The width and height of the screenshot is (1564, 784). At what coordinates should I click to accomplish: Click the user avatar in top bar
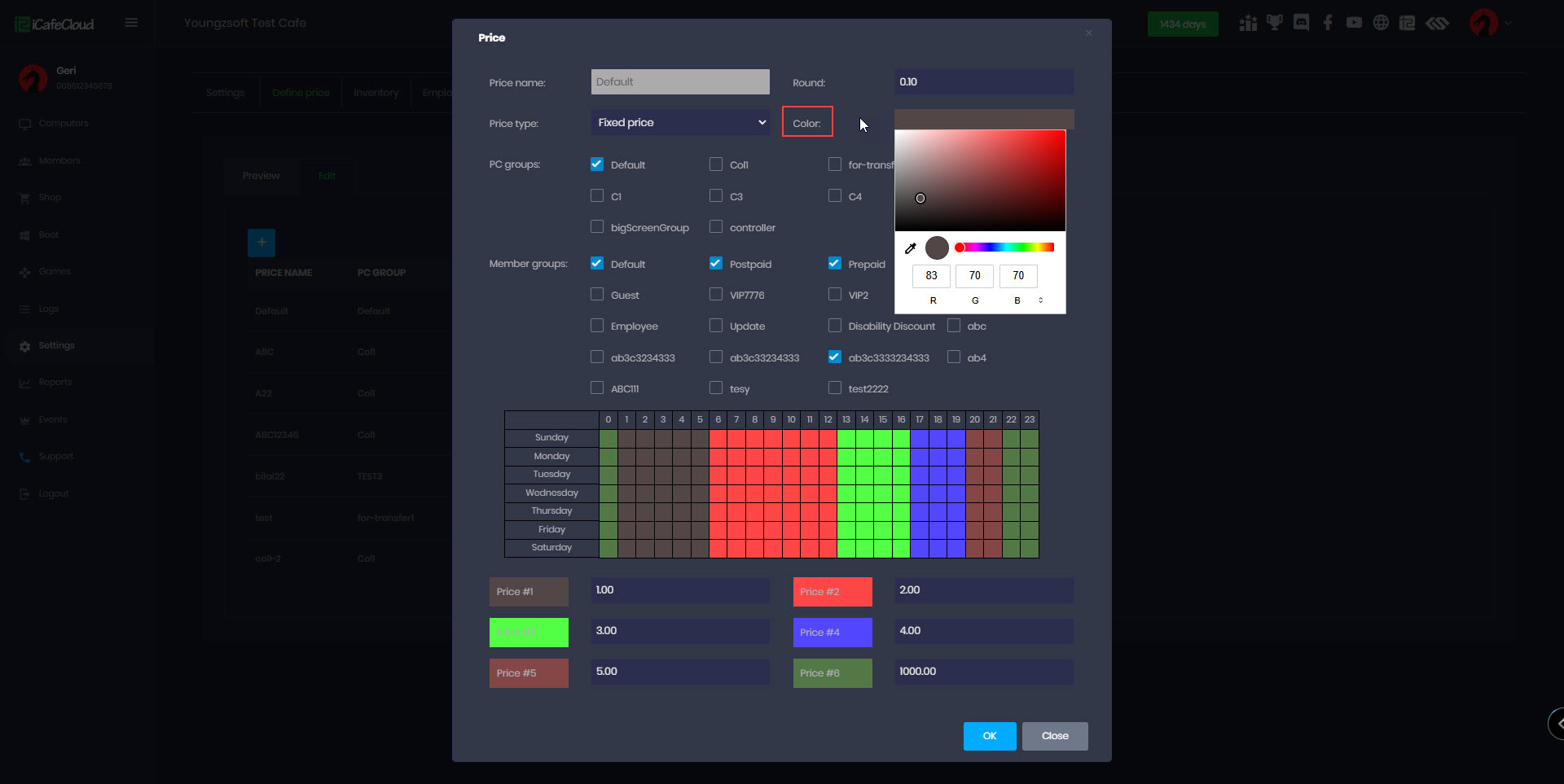pos(1483,23)
